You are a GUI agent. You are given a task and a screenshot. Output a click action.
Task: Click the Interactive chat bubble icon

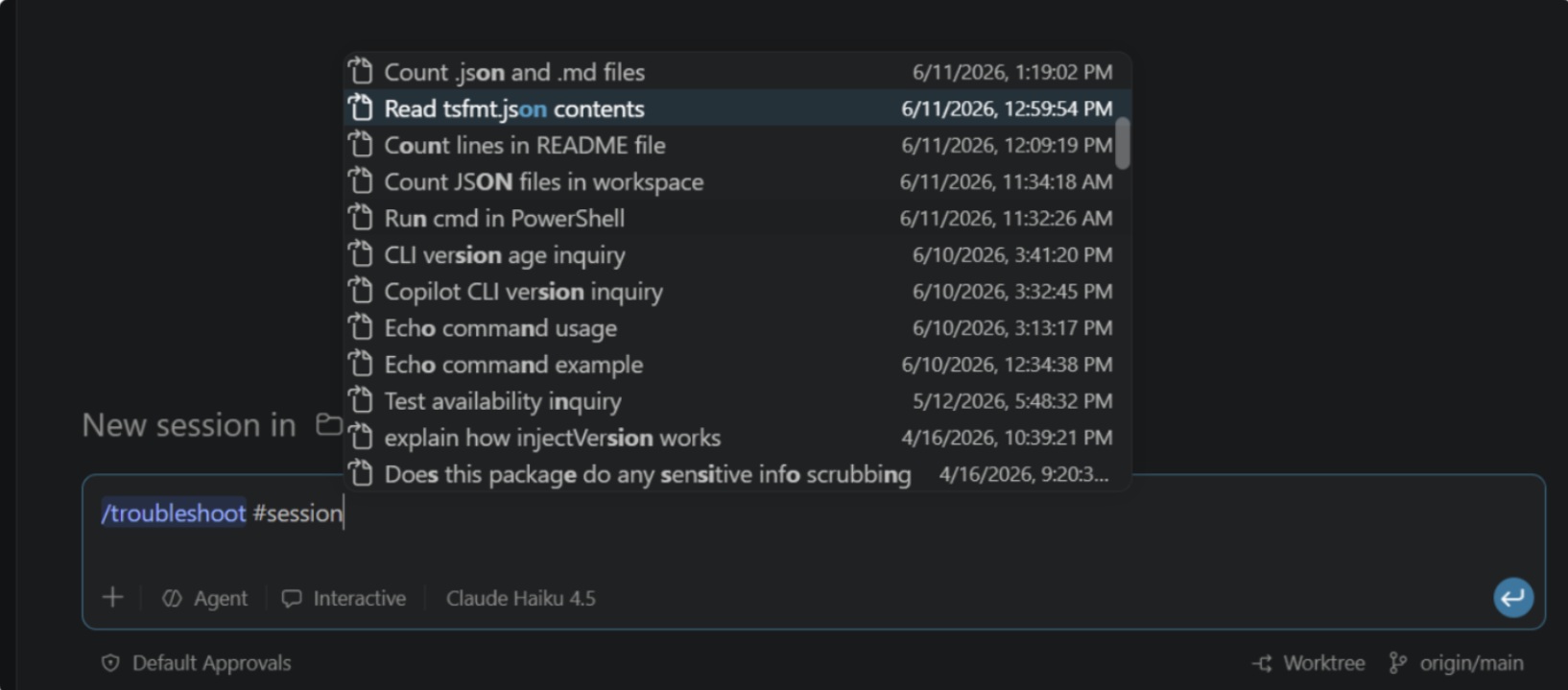point(292,598)
